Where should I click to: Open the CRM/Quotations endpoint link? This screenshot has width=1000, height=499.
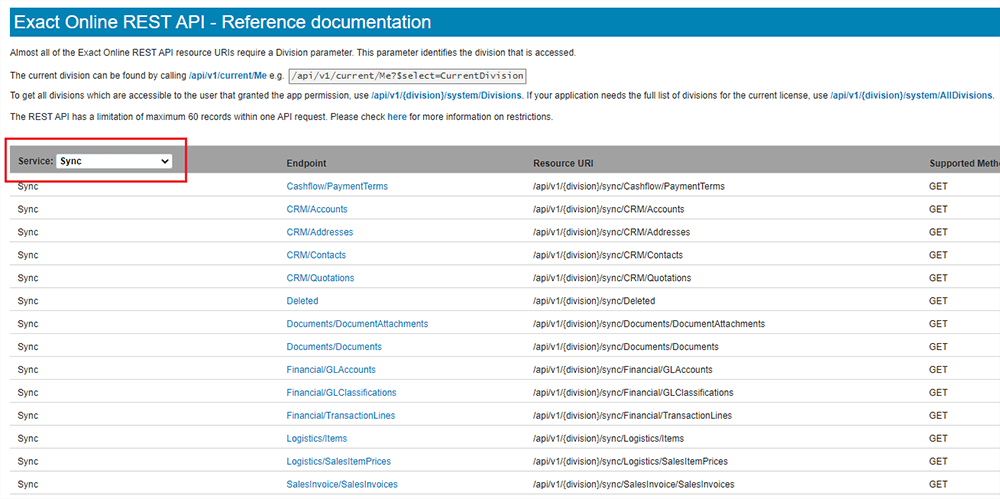320,278
